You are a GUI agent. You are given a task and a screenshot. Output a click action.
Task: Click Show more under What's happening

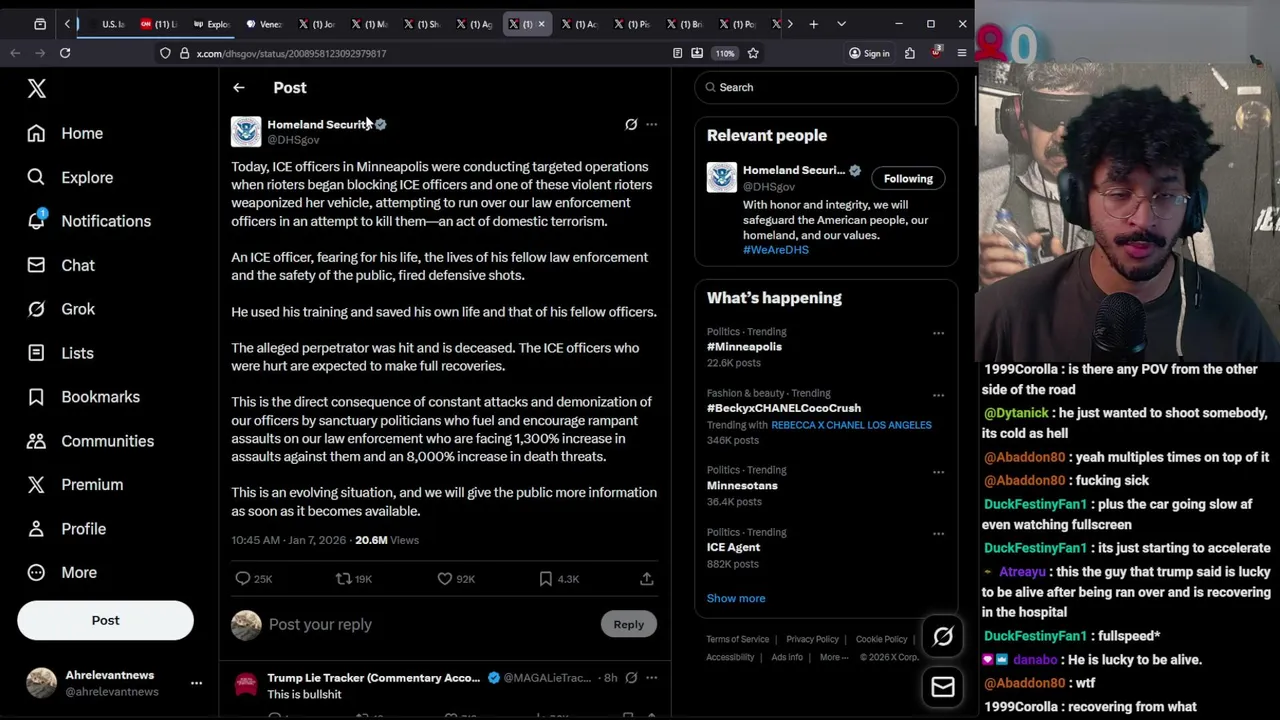[736, 598]
